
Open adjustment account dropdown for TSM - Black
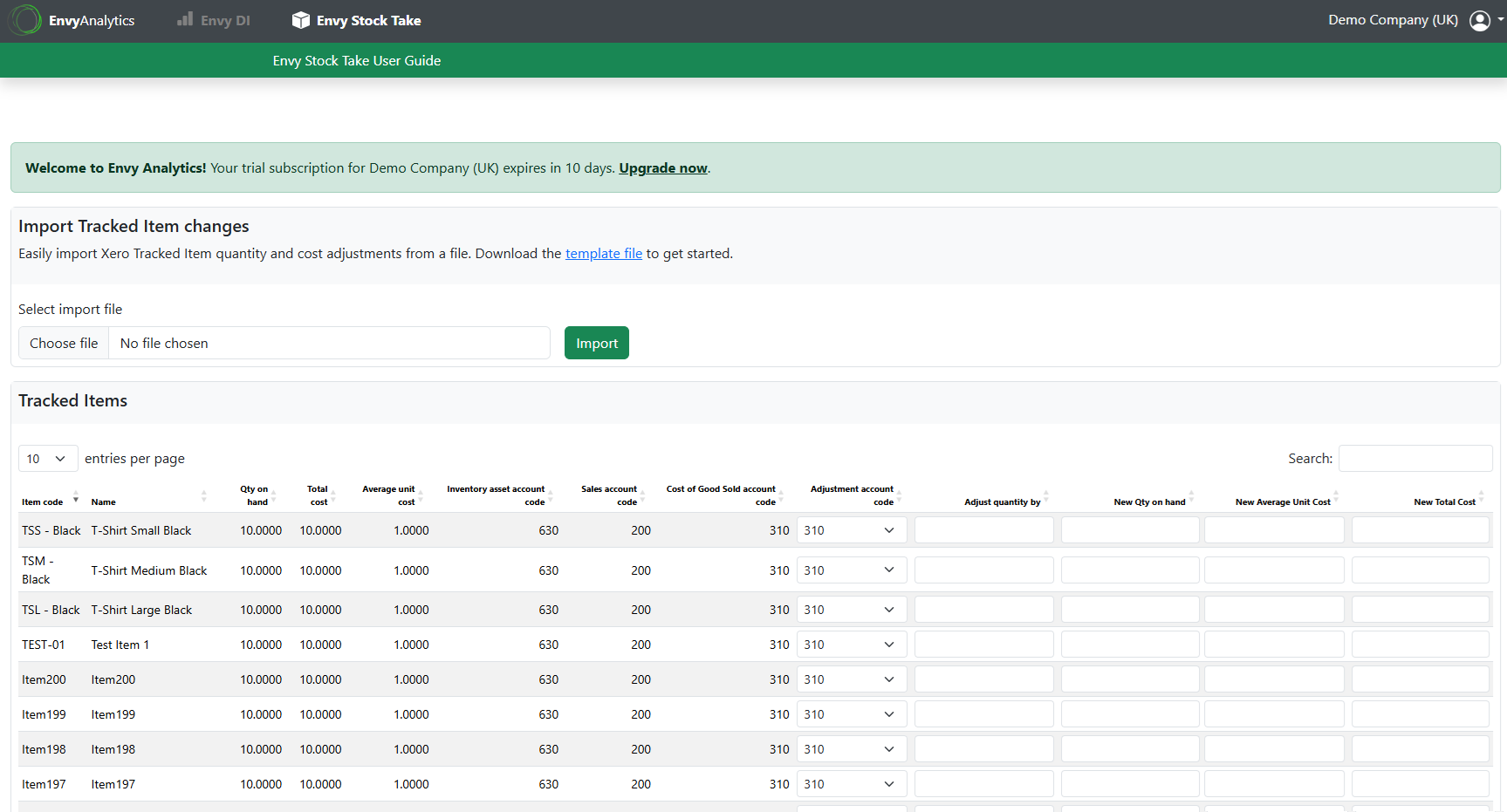[x=852, y=570]
